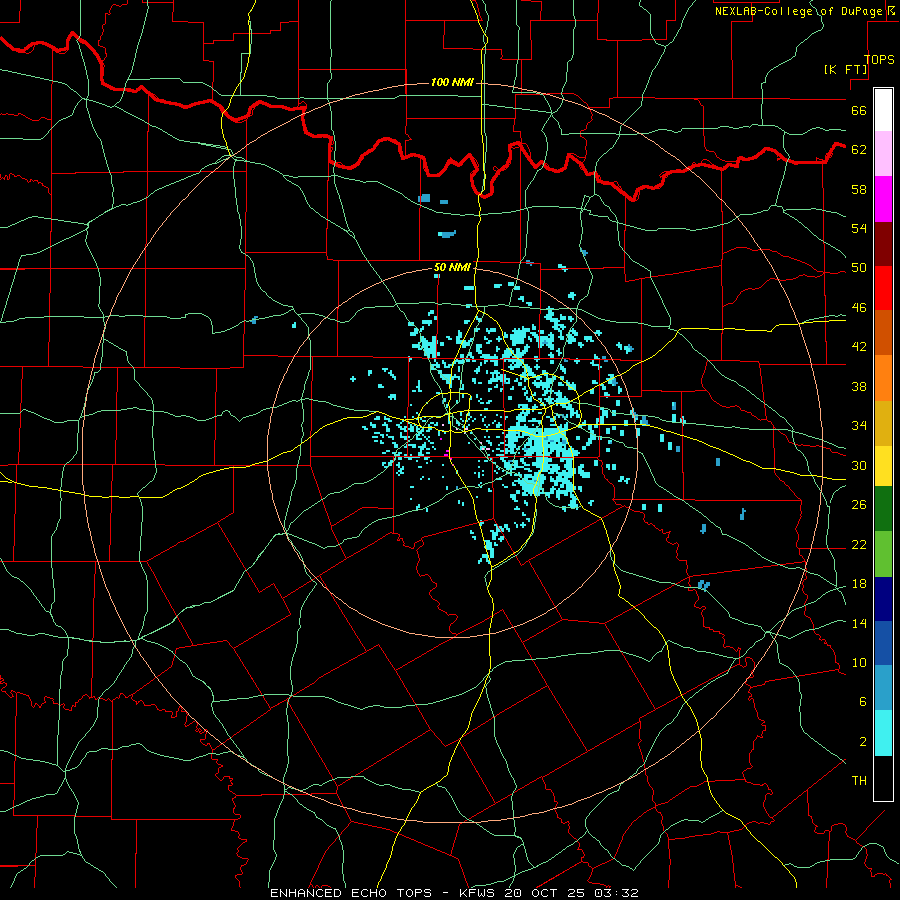Click the '03:32' timestamp in caption

pos(616,893)
